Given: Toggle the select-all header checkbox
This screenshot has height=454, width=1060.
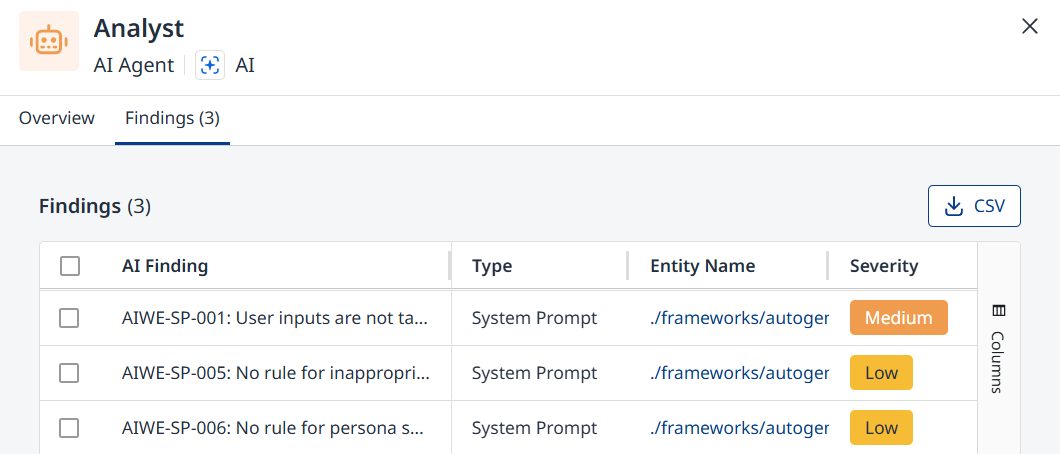Looking at the screenshot, I should [x=70, y=266].
